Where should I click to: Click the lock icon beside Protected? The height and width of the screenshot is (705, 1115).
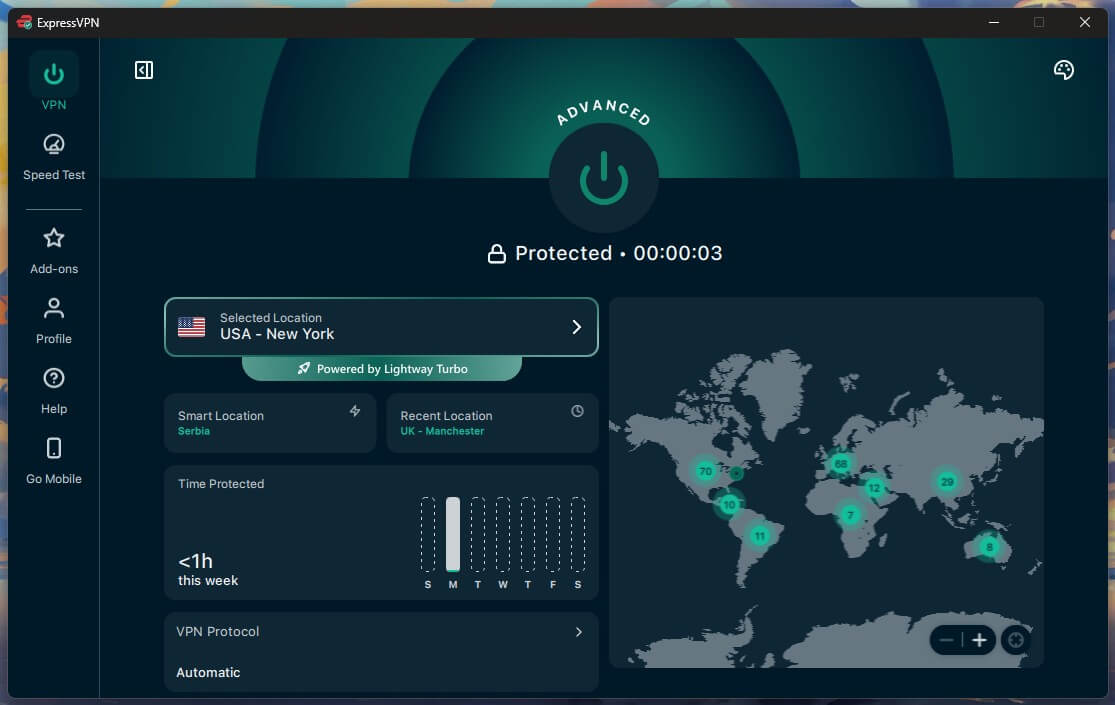496,253
